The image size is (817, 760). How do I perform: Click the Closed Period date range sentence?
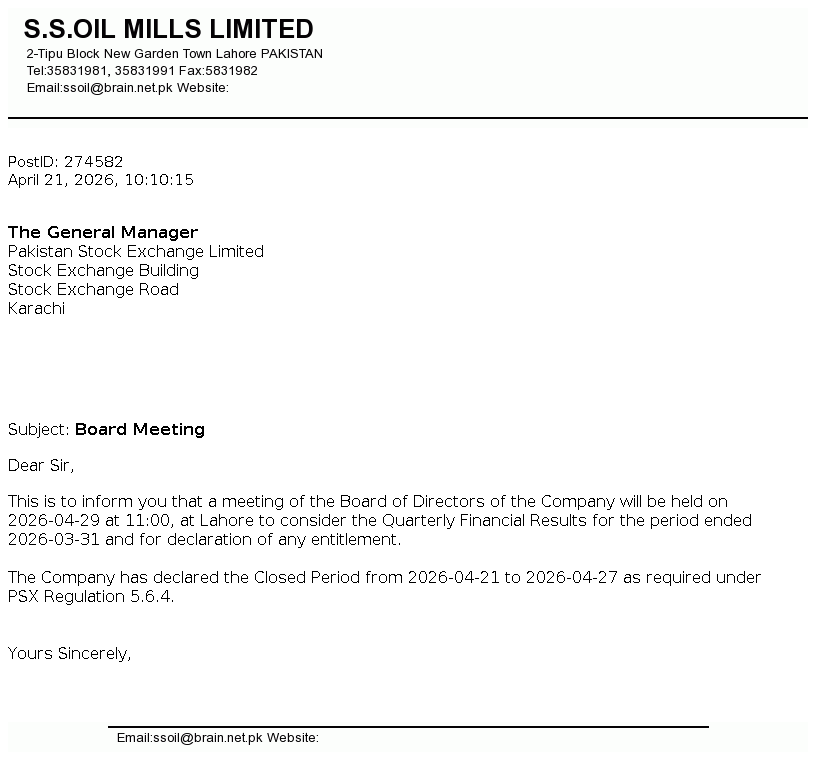pos(384,578)
